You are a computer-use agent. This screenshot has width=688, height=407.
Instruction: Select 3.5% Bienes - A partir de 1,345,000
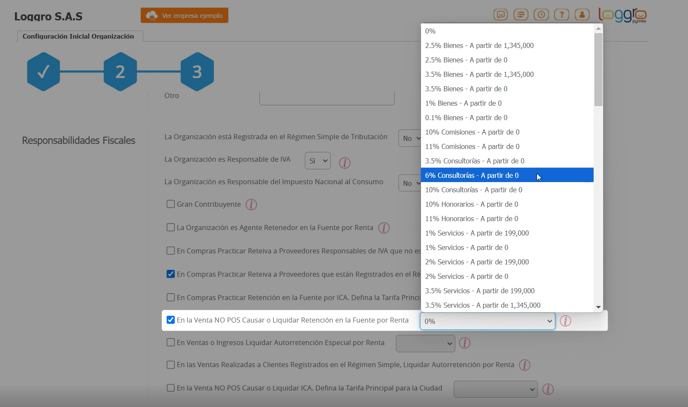click(x=507, y=75)
